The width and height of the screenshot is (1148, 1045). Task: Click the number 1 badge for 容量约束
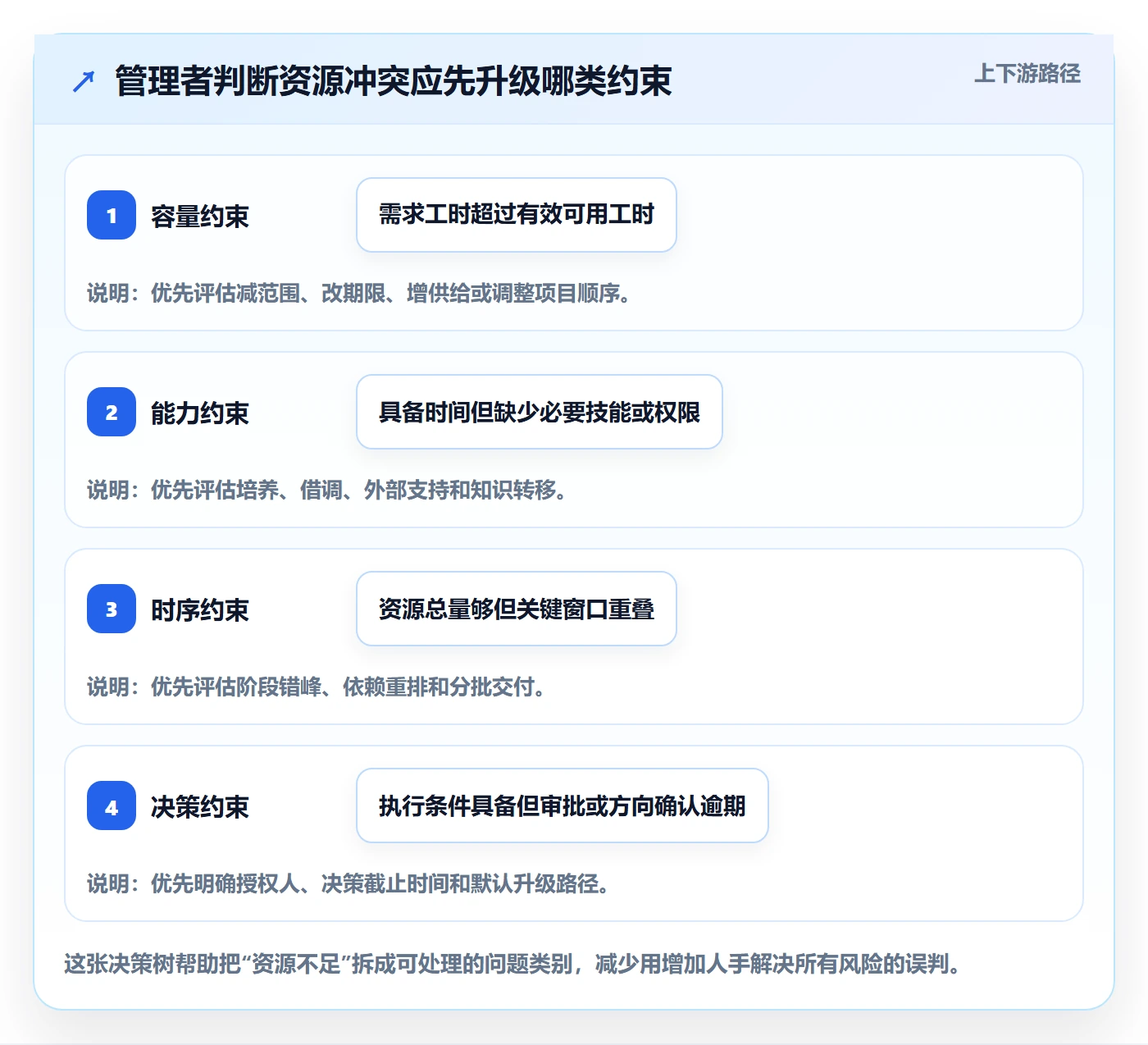coord(112,215)
